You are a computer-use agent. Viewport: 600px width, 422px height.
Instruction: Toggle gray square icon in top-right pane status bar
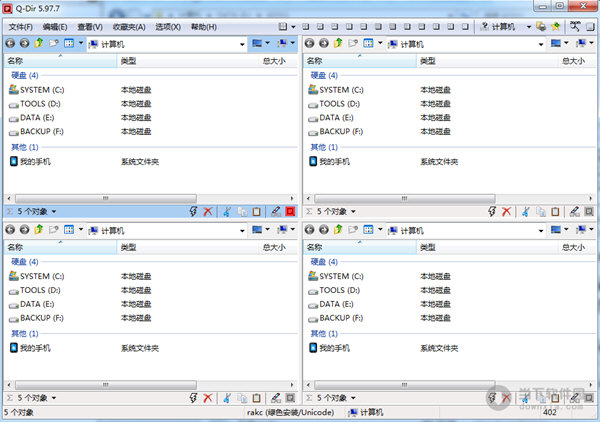589,212
